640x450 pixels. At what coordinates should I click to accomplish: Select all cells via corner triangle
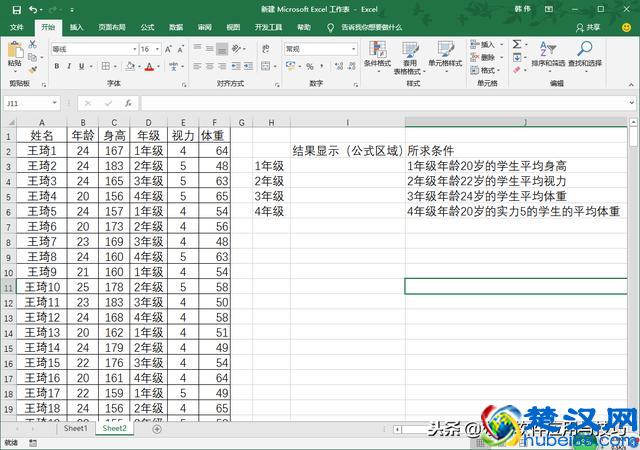click(x=11, y=122)
